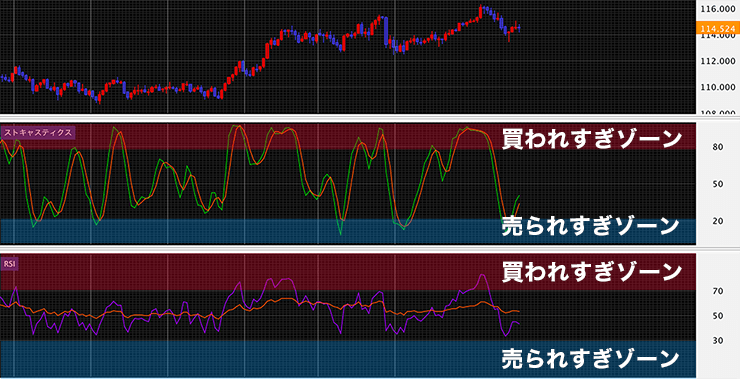Click the RSI 30 level label

[718, 340]
